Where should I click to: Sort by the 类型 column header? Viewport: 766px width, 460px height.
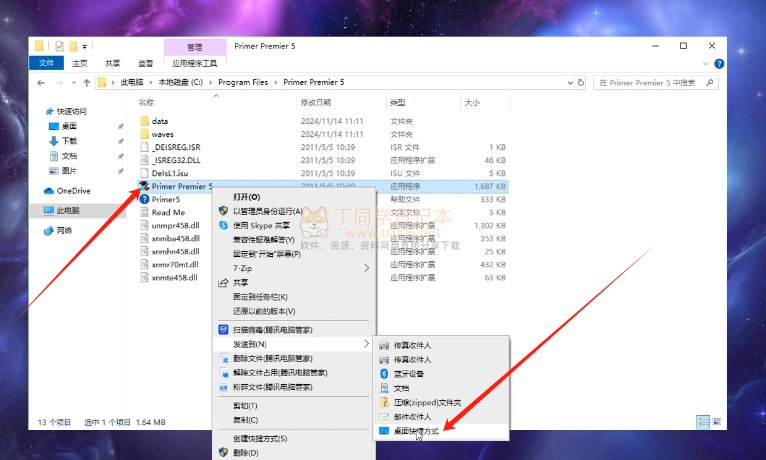coord(398,103)
